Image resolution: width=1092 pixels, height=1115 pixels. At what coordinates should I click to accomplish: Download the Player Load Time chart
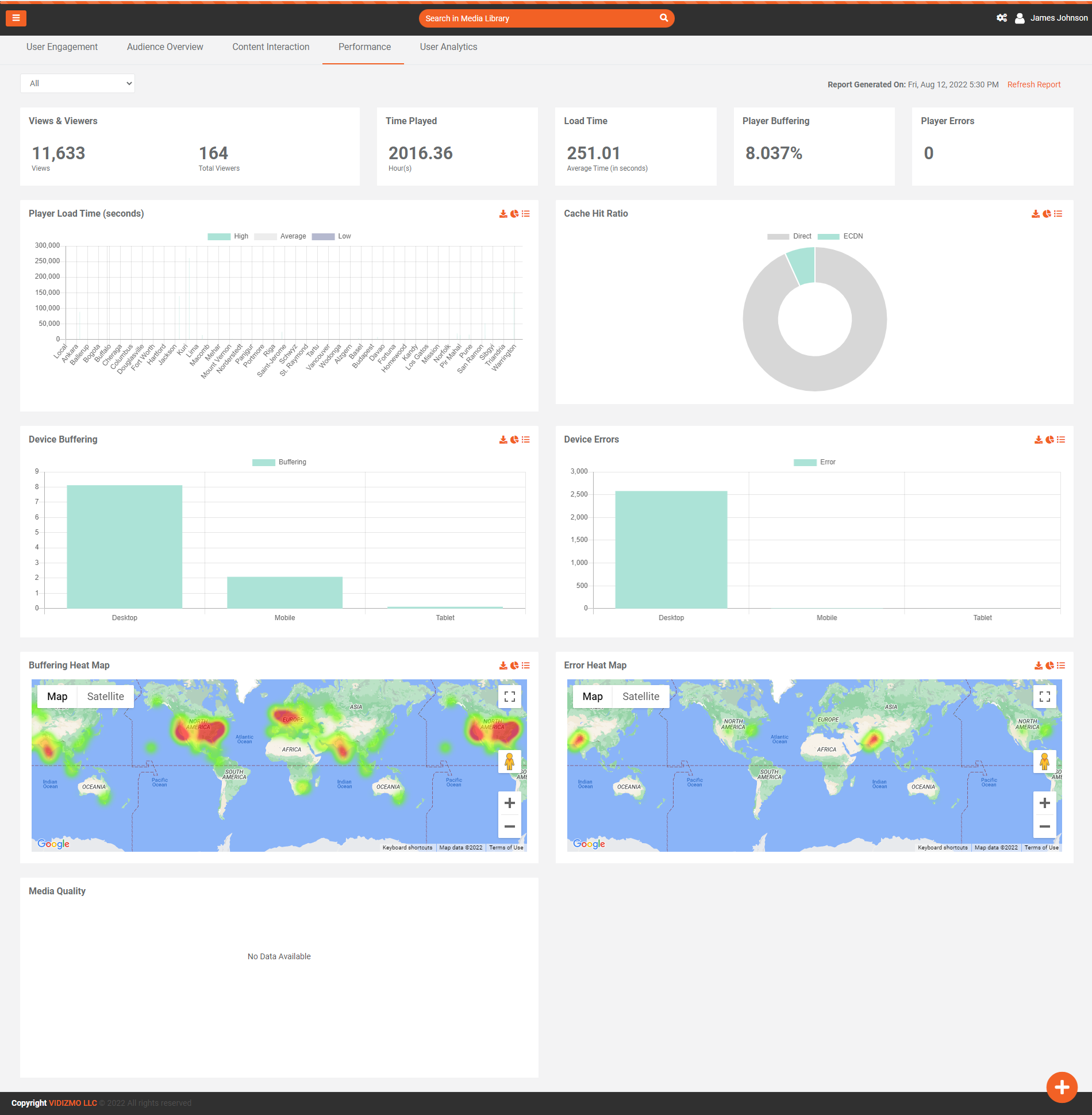[503, 214]
